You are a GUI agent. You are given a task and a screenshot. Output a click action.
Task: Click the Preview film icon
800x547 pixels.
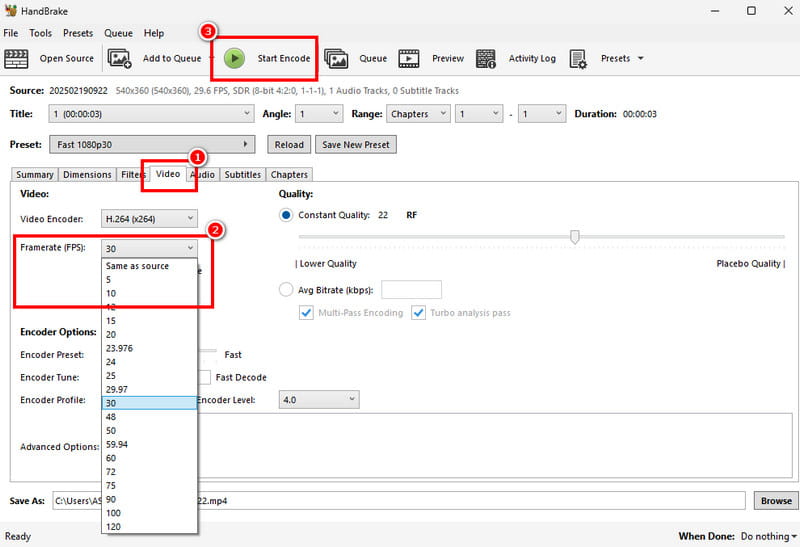click(409, 59)
